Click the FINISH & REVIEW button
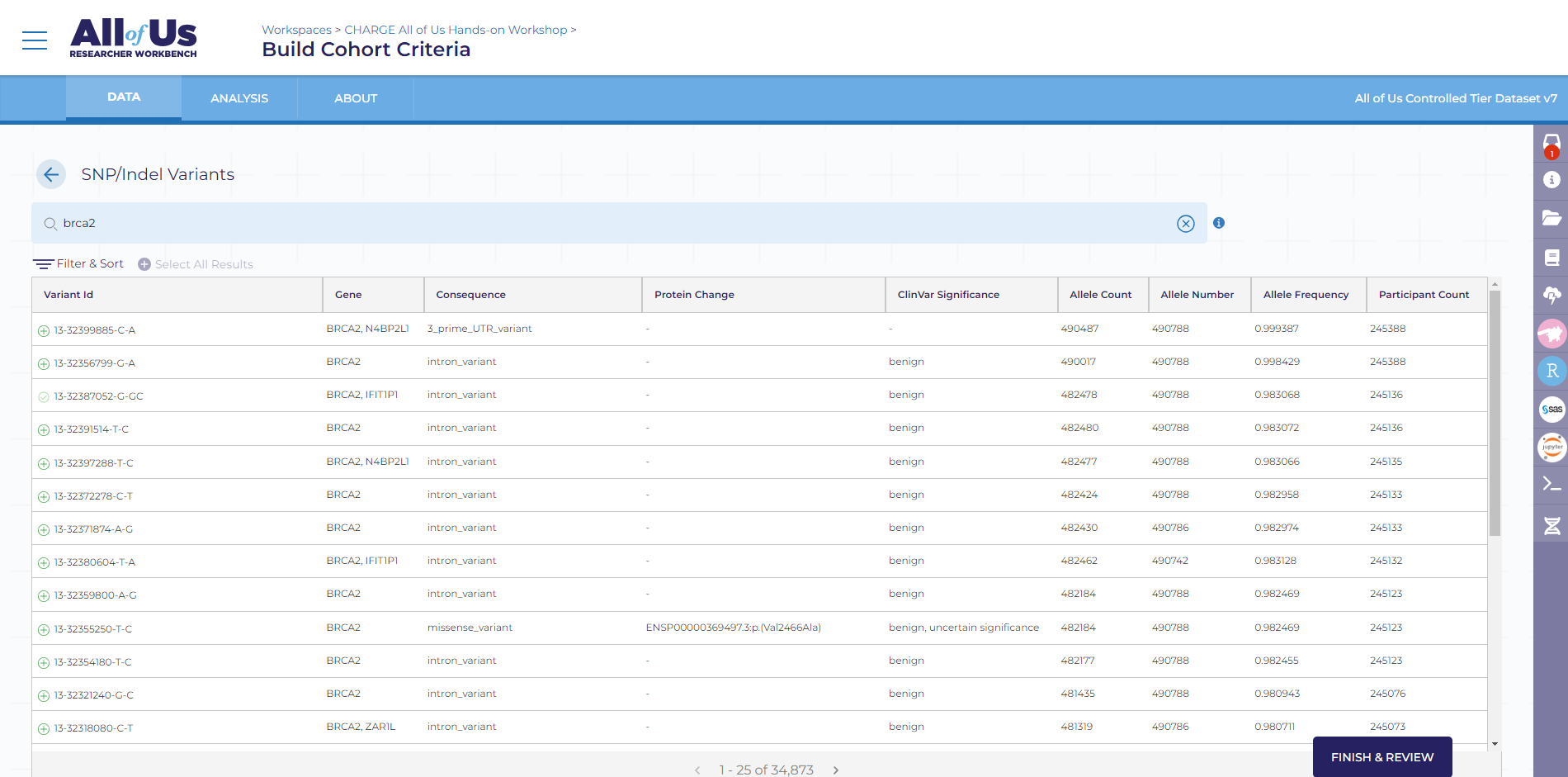 click(x=1382, y=757)
